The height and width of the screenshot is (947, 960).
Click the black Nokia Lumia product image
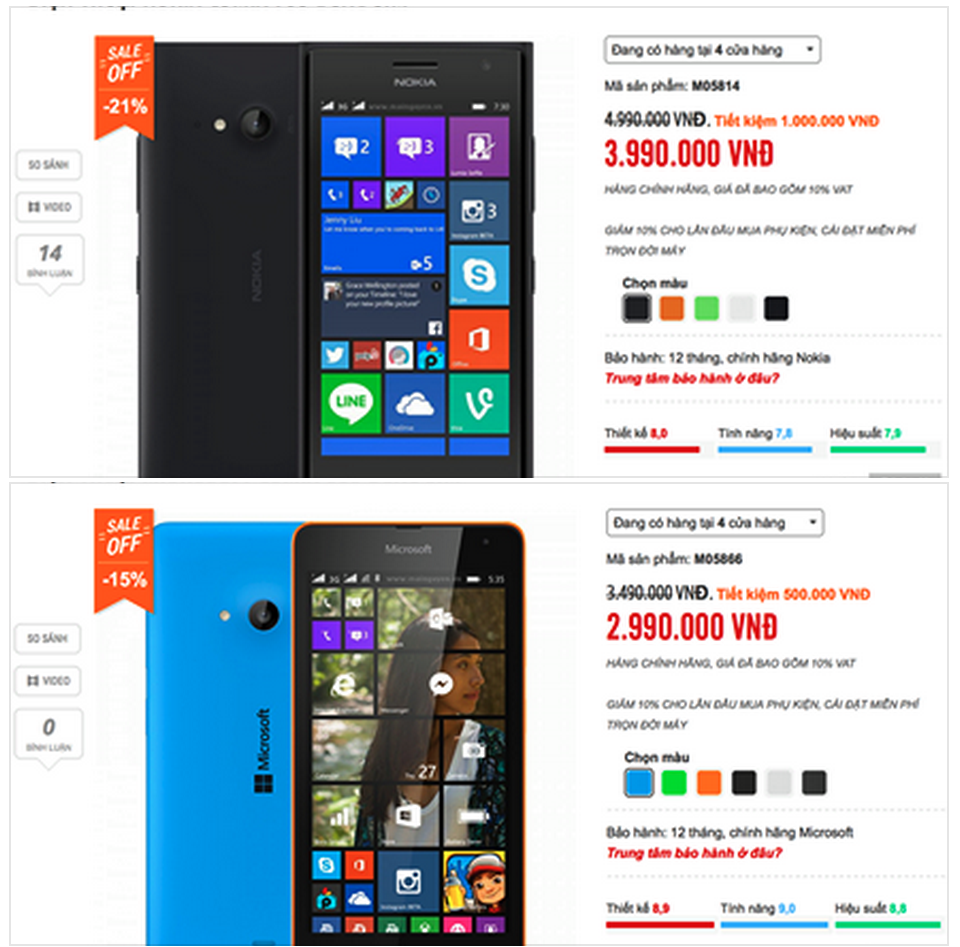(x=336, y=259)
